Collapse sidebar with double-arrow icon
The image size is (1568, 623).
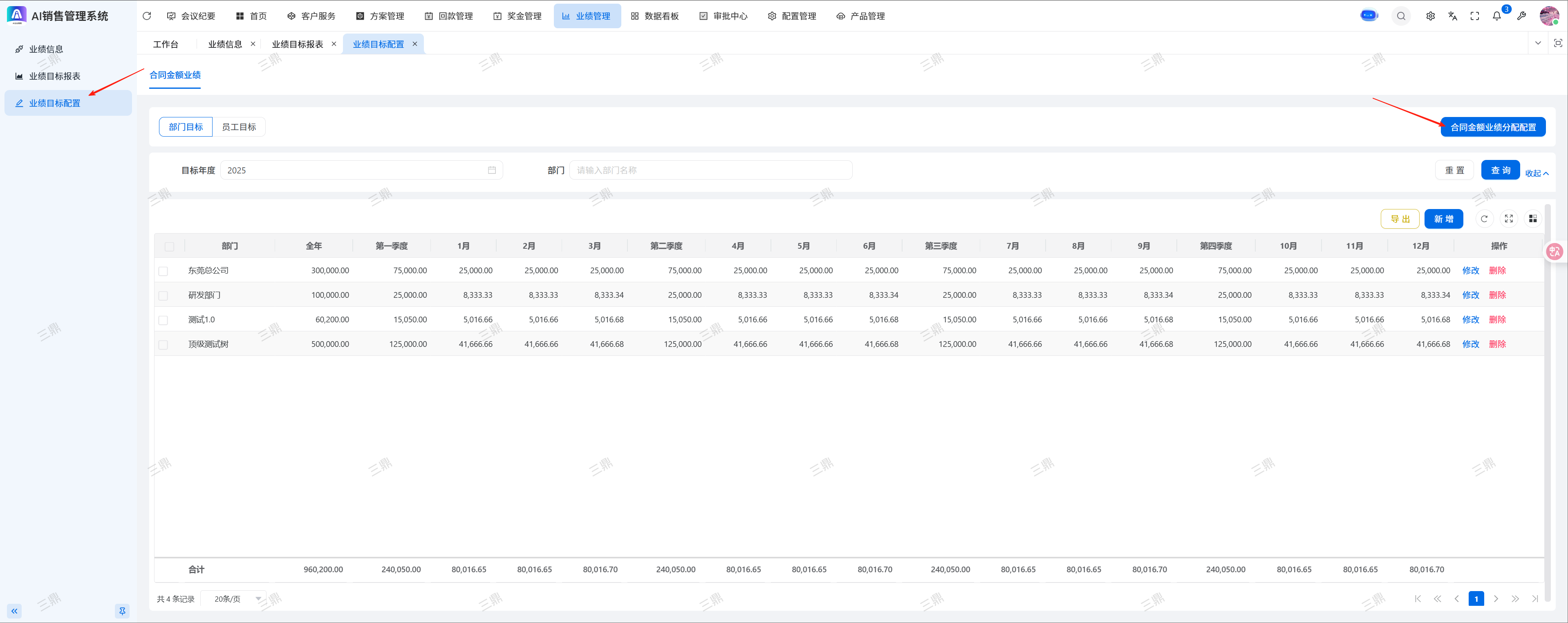[14, 611]
